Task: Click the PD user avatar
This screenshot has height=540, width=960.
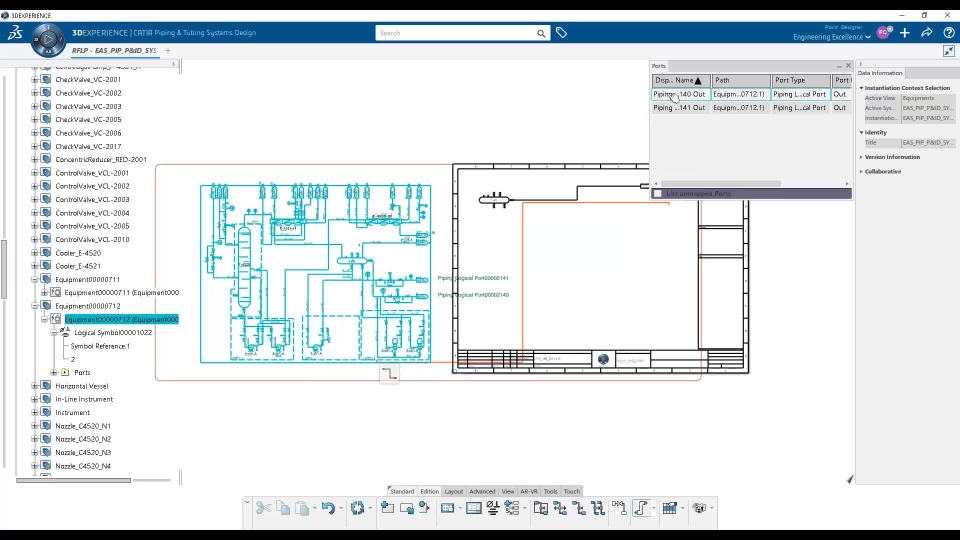Action: (x=883, y=33)
